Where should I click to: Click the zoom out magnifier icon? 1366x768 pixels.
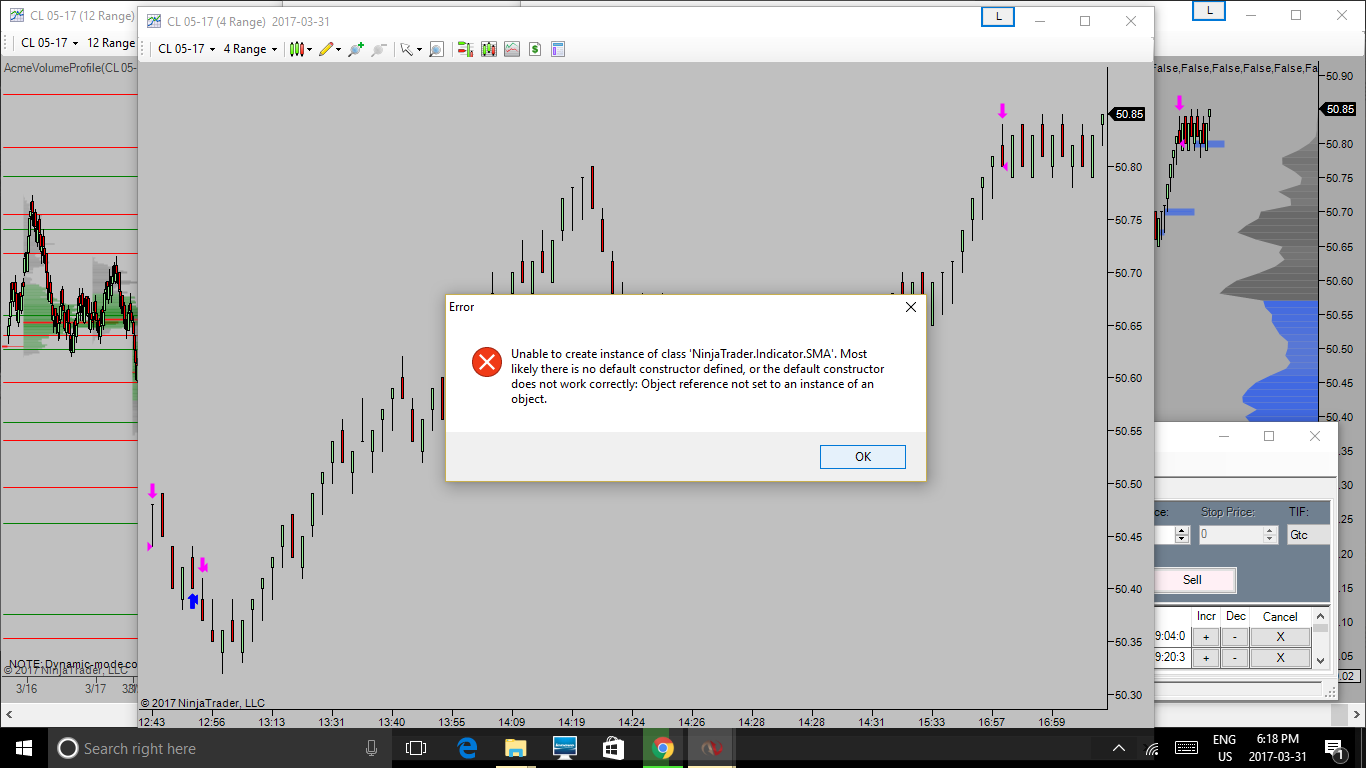pos(379,49)
